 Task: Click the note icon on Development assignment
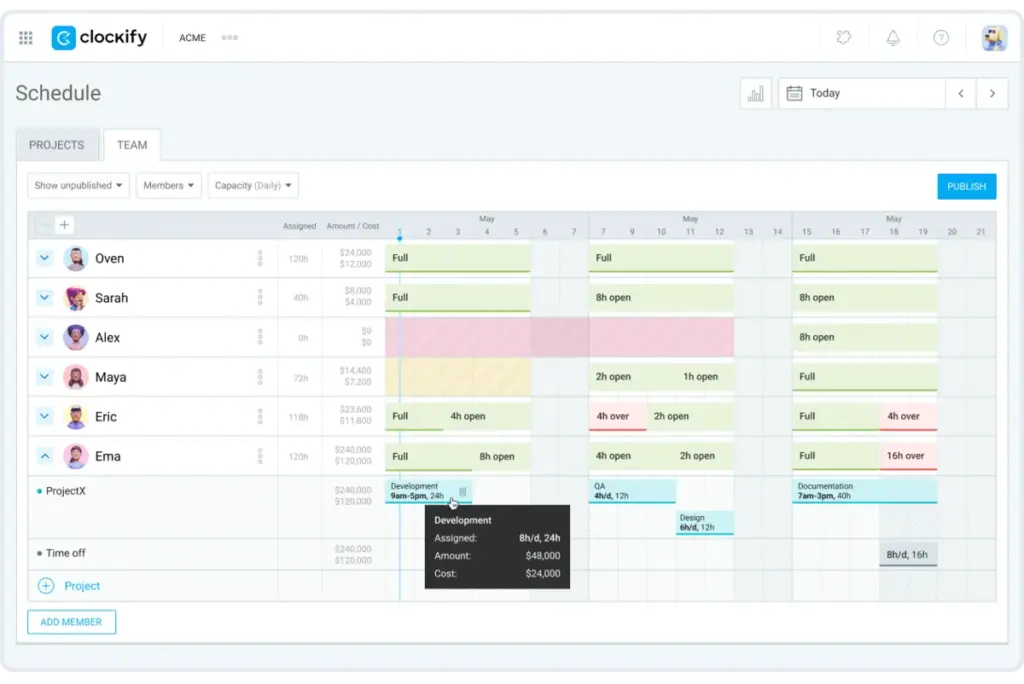462,491
